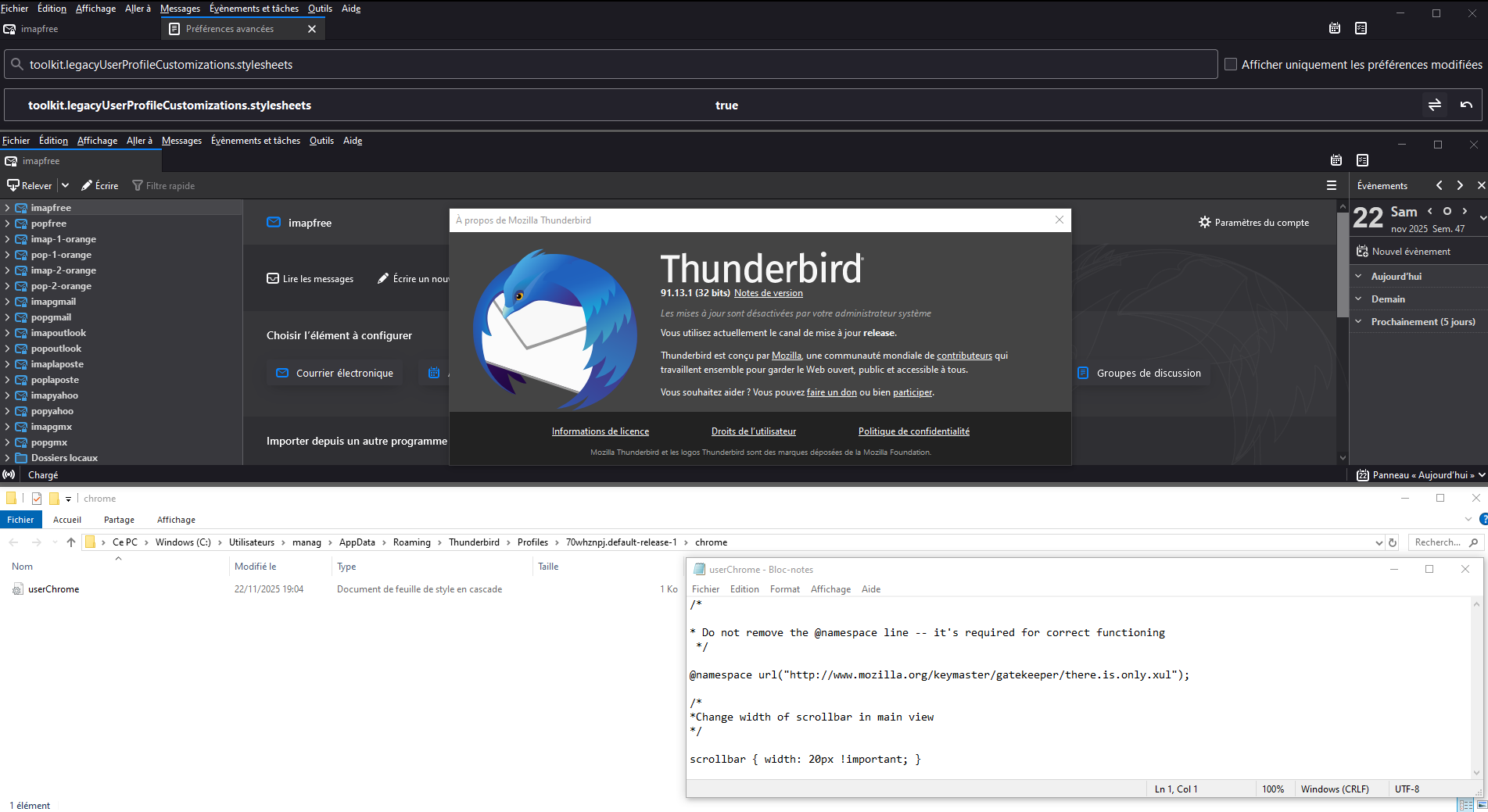Choose Groupes de discussion to configure
Screen dimensions: 1488x812
point(1140,373)
